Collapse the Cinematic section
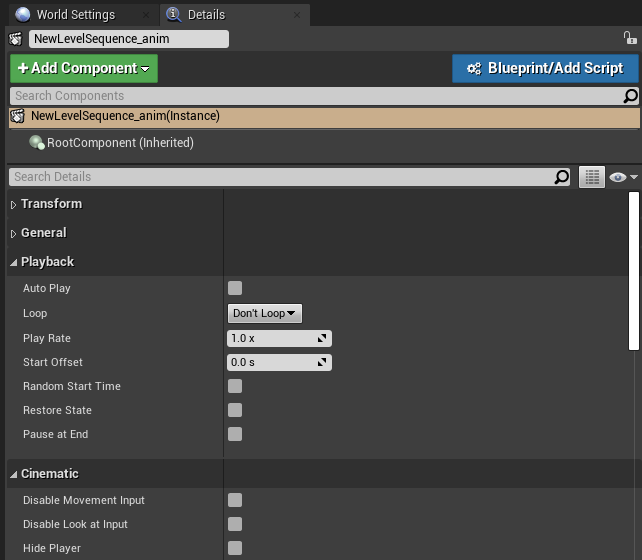 click(x=13, y=474)
